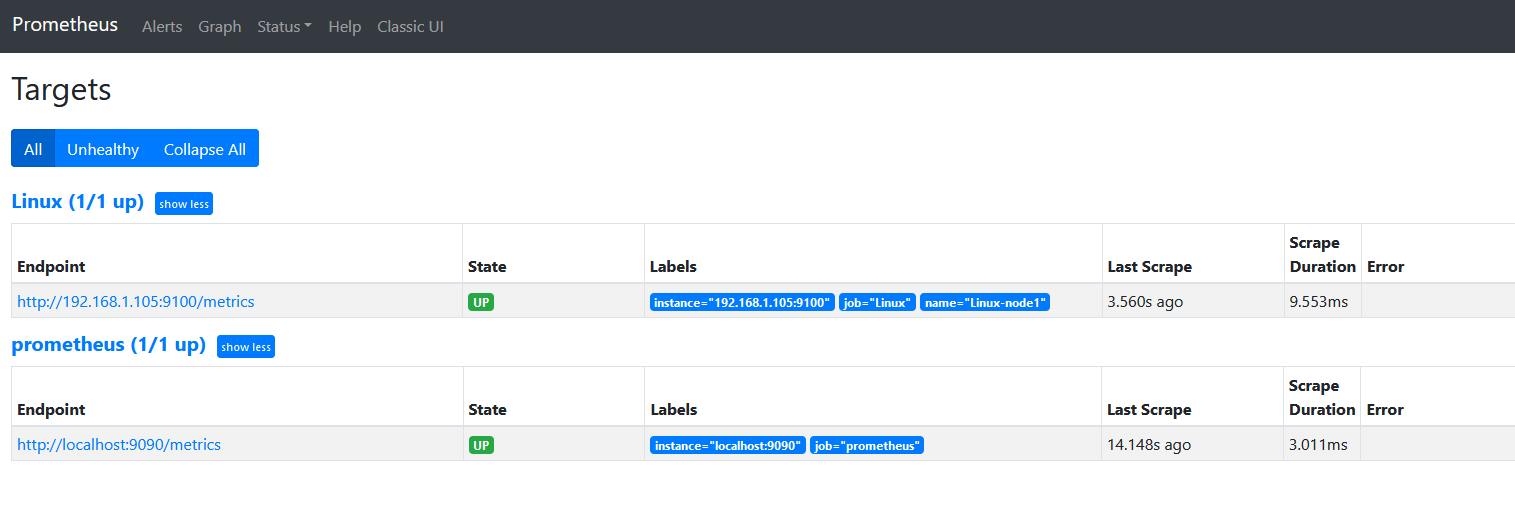The image size is (1515, 523).
Task: Expand the Status dropdown menu
Action: point(284,27)
